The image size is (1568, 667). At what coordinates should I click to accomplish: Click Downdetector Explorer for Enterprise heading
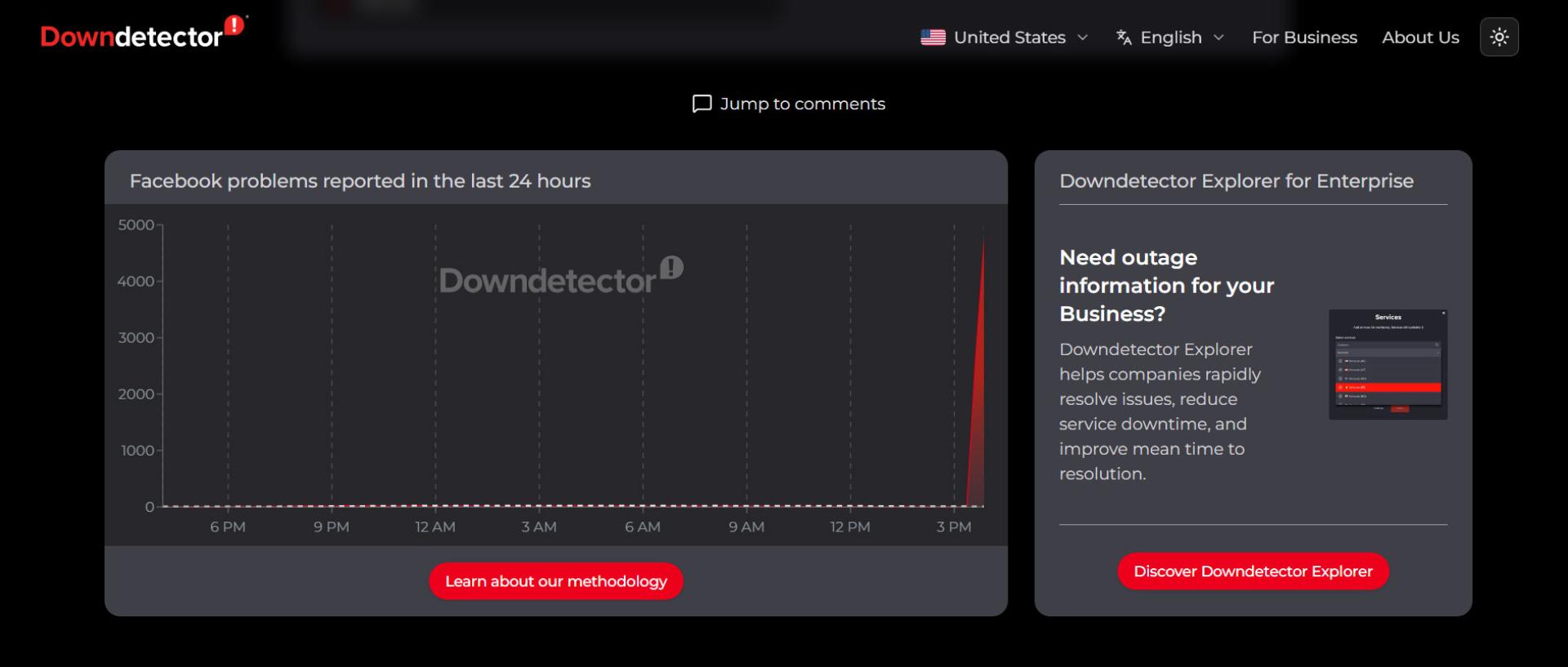pos(1236,181)
